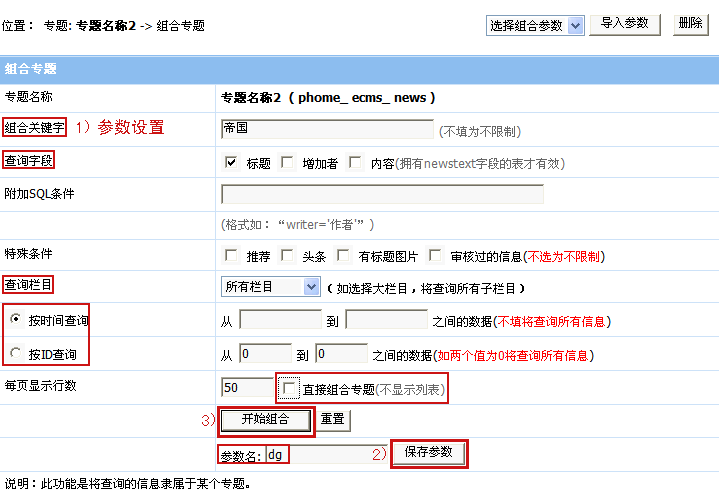This screenshot has height=497, width=719.
Task: Click the 开始组合 button
Action: coord(265,419)
